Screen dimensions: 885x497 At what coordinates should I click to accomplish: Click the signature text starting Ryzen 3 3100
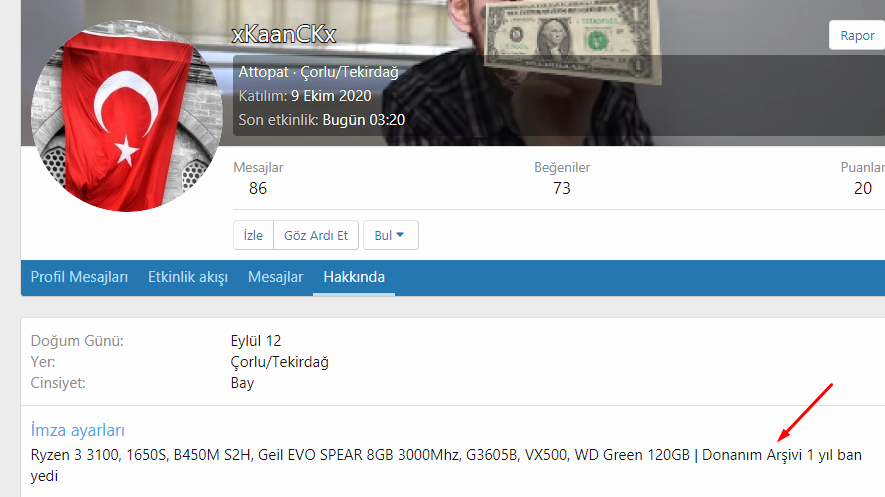click(x=446, y=465)
